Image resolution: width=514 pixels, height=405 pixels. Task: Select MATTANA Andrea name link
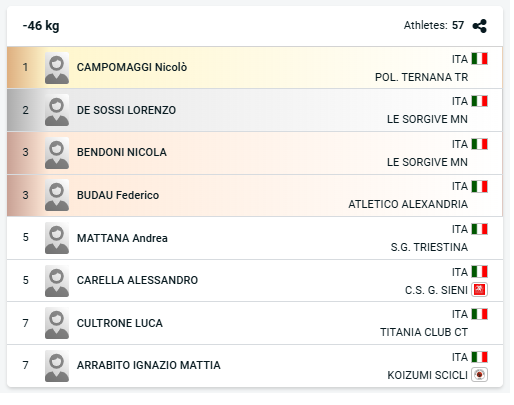[122, 238]
